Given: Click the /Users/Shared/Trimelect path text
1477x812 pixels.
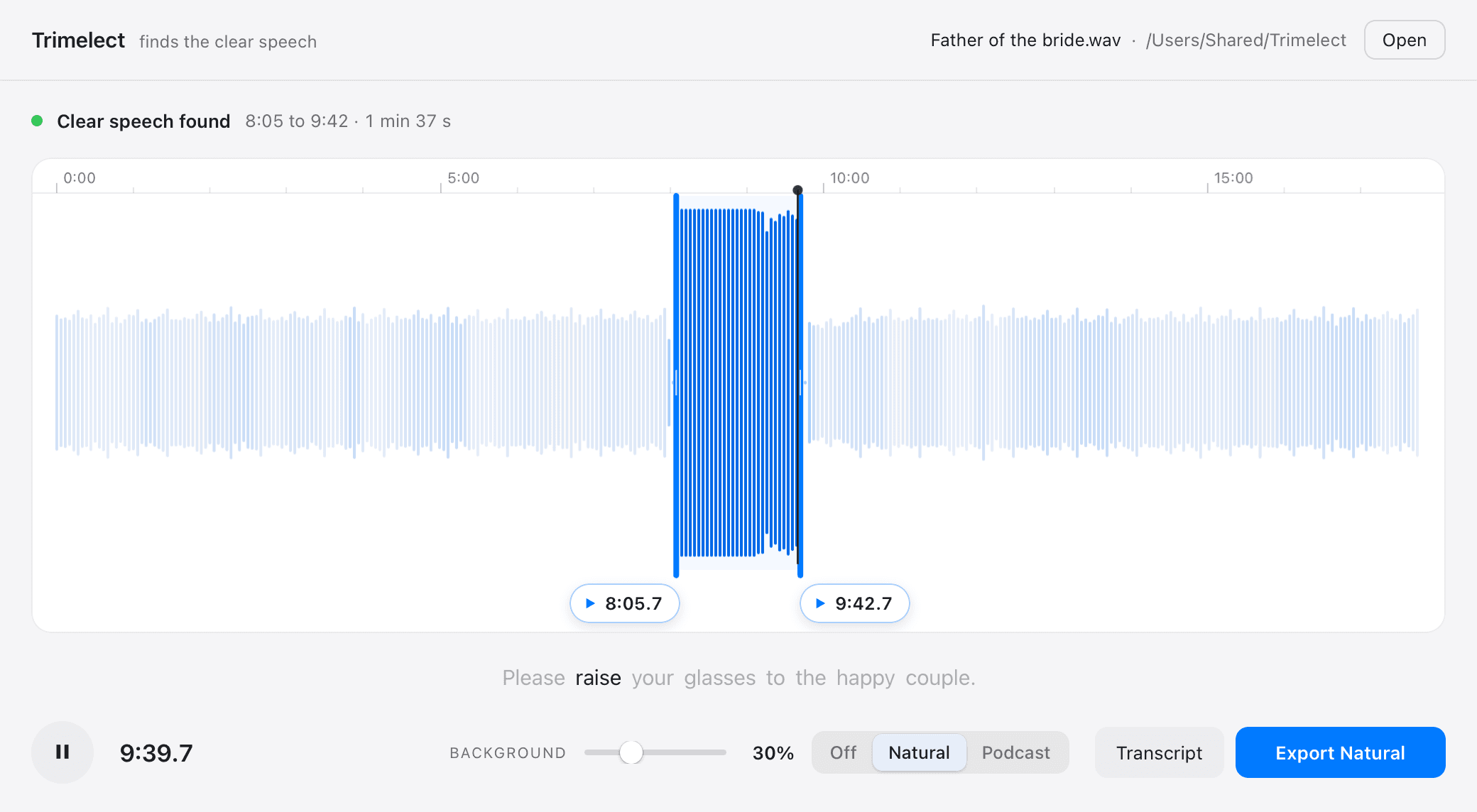Looking at the screenshot, I should [x=1246, y=40].
